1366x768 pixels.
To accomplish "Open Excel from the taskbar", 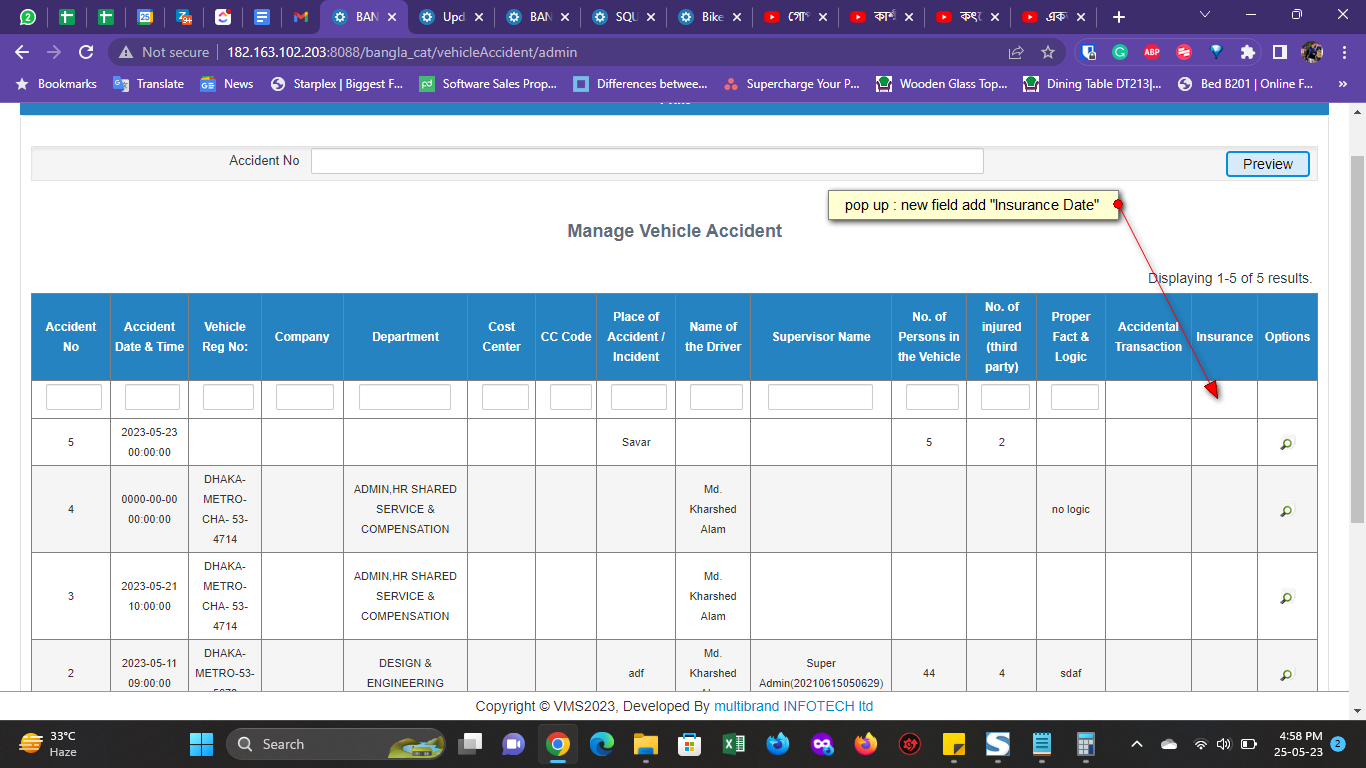I will (733, 744).
